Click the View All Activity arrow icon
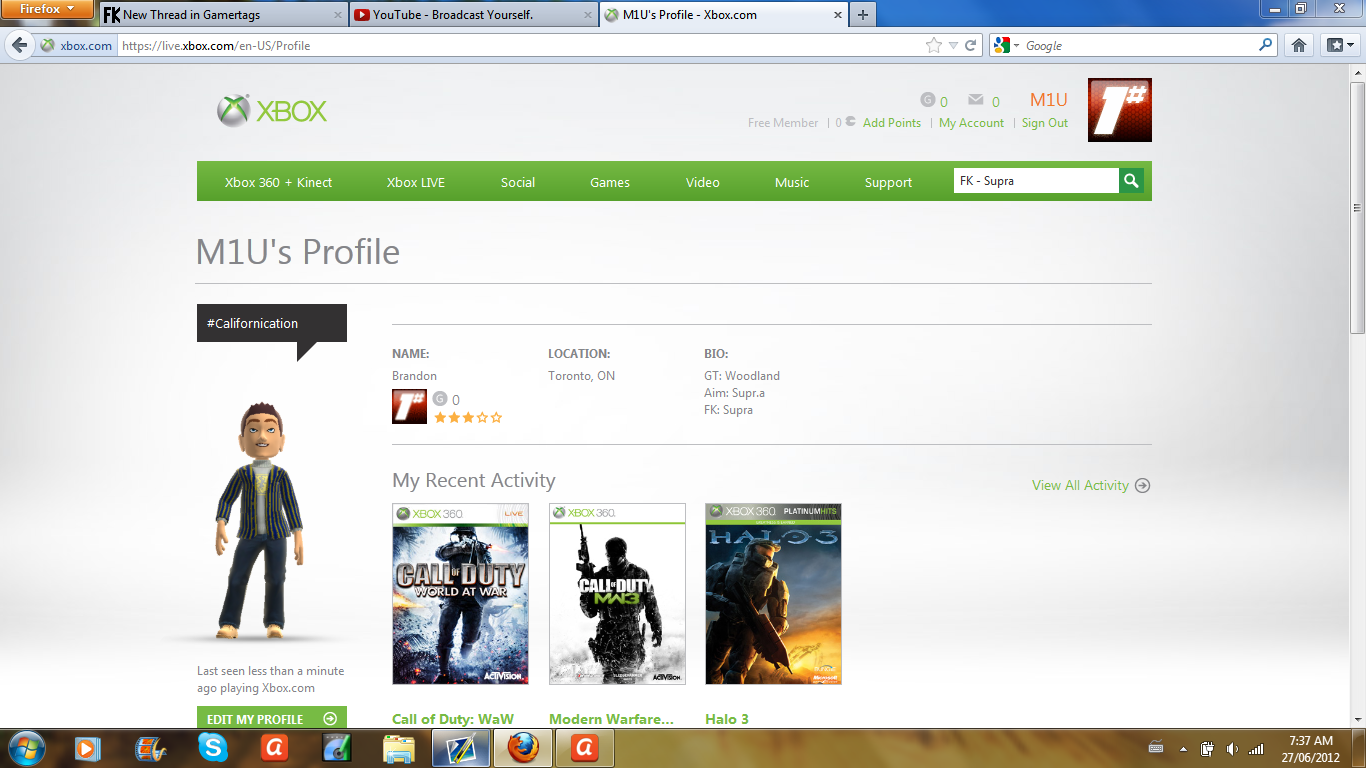Screen dimensions: 1366x768 point(1143,485)
